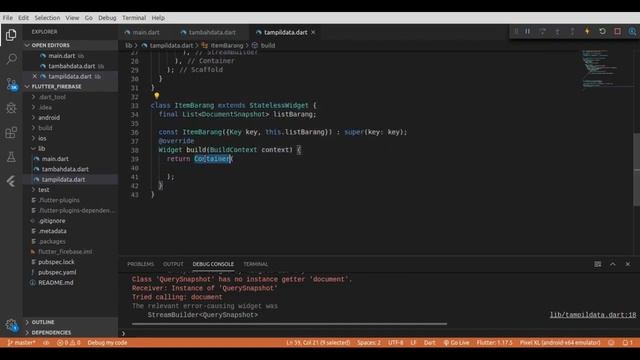Open lib/tampildata.dart:18 link in console
Image resolution: width=640 pixels, height=360 pixels.
coord(593,315)
